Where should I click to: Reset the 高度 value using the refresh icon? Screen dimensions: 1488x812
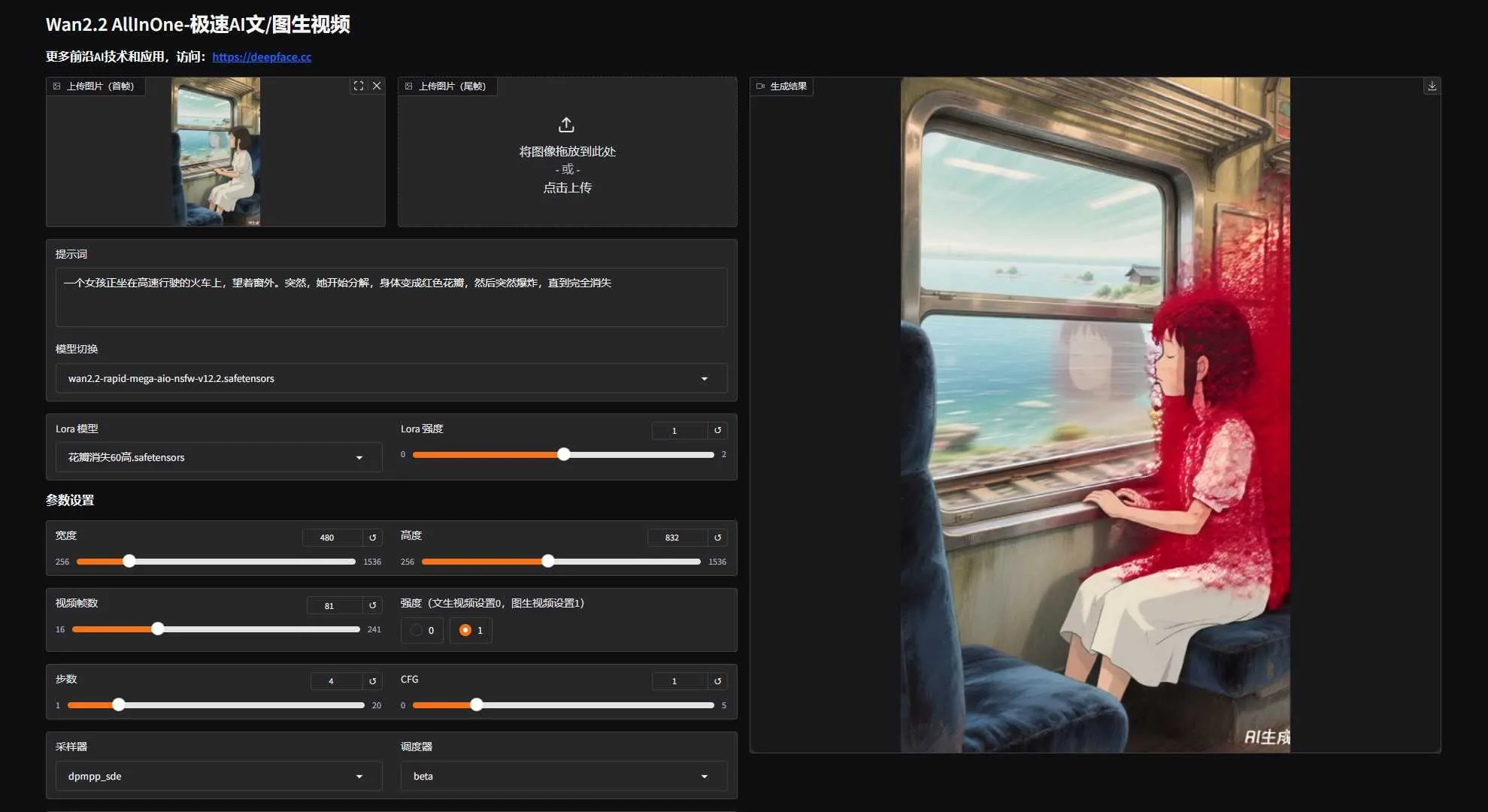coord(717,537)
